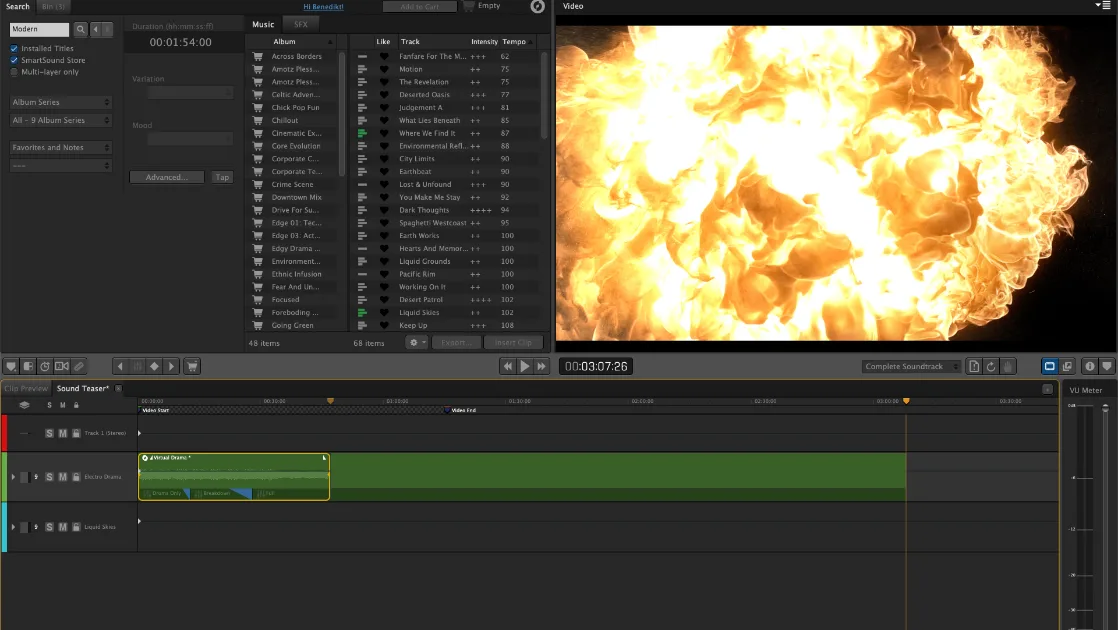The image size is (1118, 630).
Task: Click the fast forward playback button
Action: (542, 366)
